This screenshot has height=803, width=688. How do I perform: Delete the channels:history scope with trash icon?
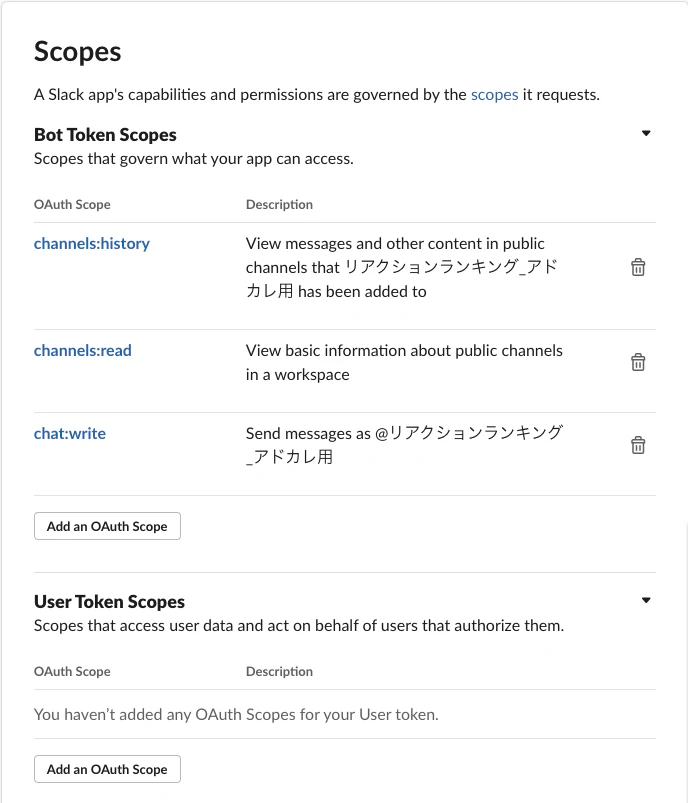tap(638, 267)
